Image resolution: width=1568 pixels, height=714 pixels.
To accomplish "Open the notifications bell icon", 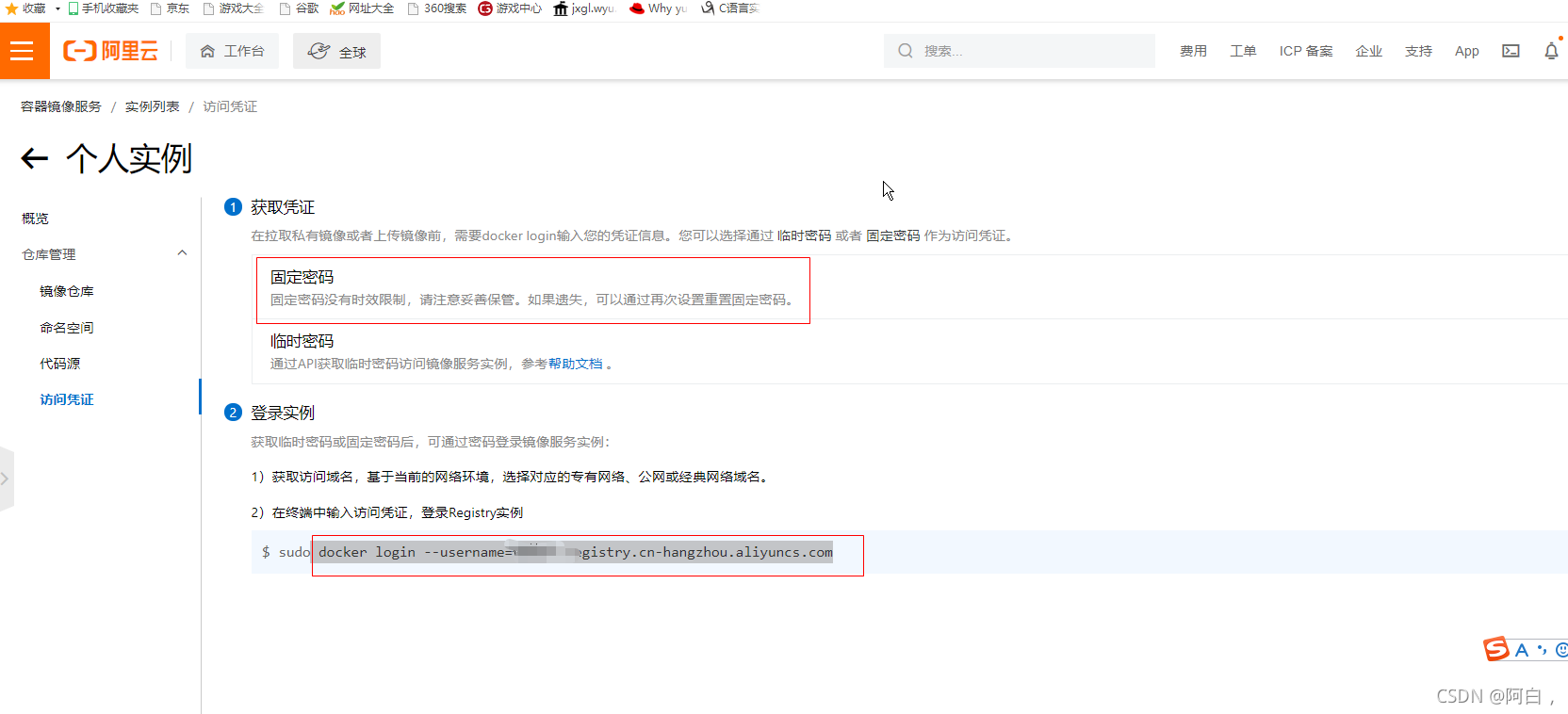I will [1551, 51].
